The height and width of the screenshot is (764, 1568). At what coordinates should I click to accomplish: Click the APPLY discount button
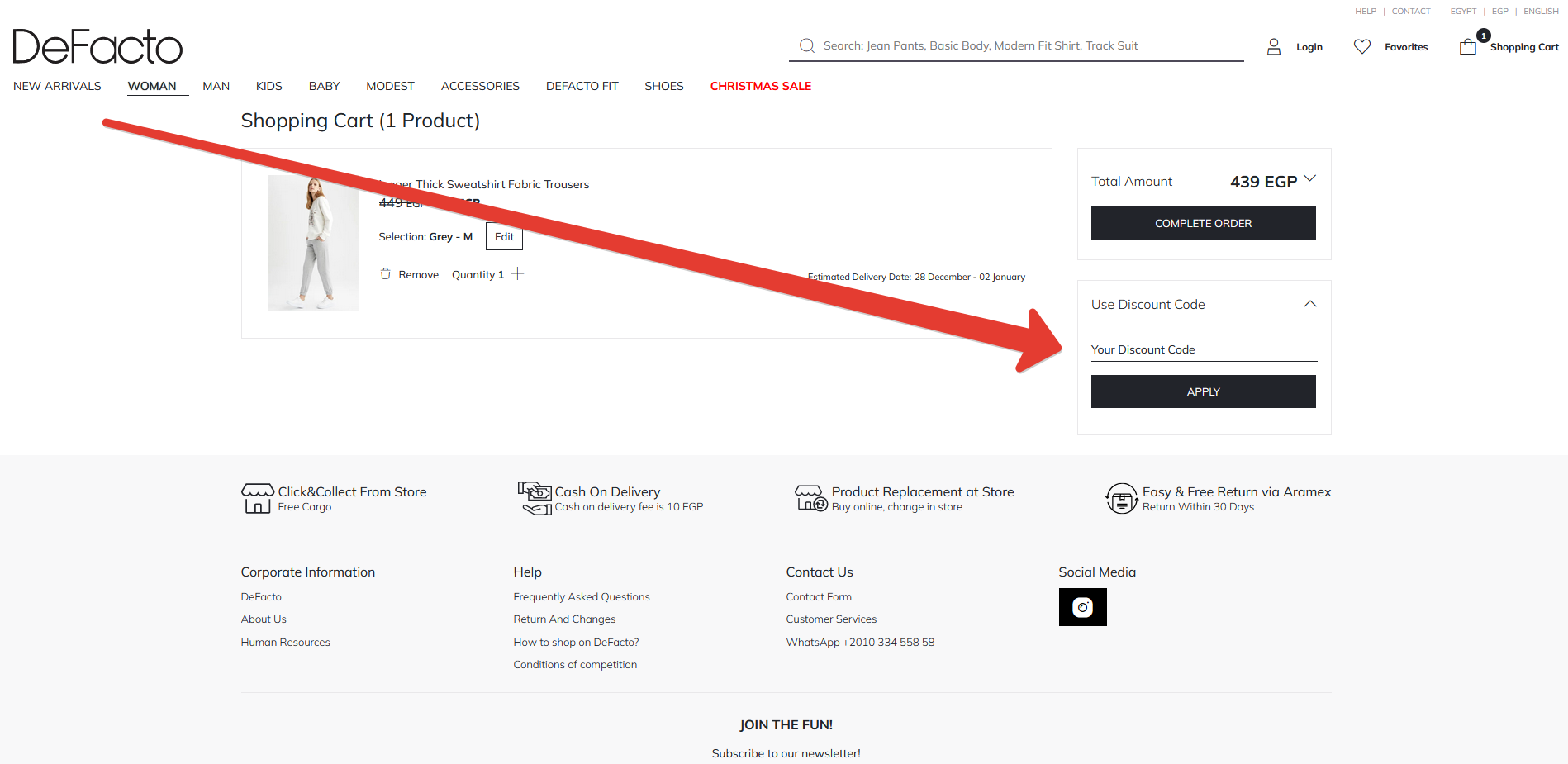pyautogui.click(x=1204, y=391)
